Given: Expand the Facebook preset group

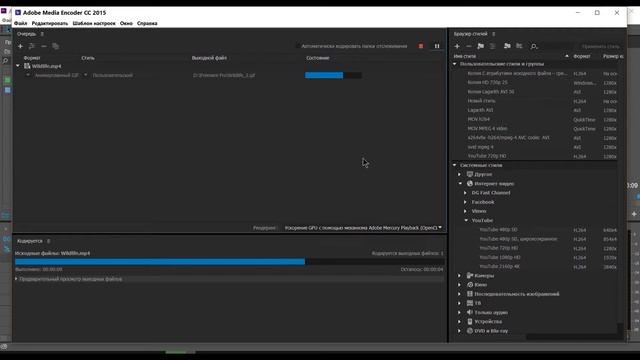Looking at the screenshot, I should pos(465,202).
